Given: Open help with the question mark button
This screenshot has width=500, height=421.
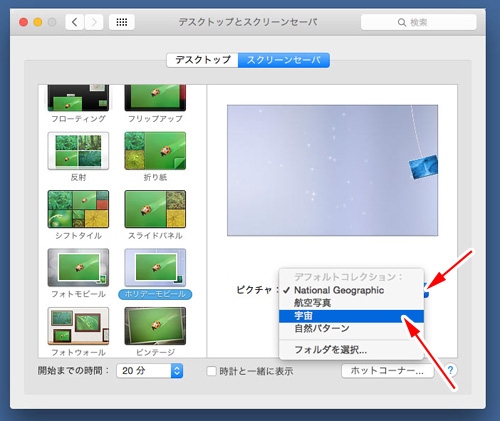Looking at the screenshot, I should [450, 370].
